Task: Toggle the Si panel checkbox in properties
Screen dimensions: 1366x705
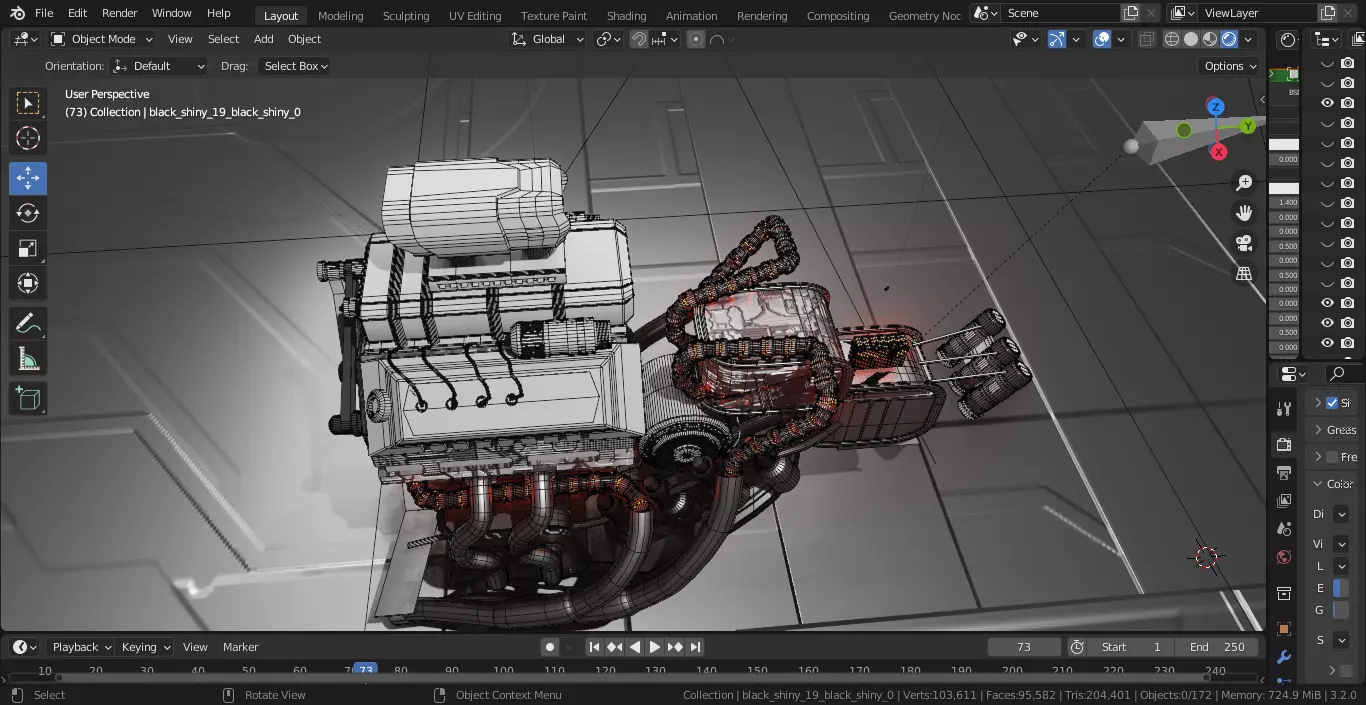Action: click(1332, 403)
